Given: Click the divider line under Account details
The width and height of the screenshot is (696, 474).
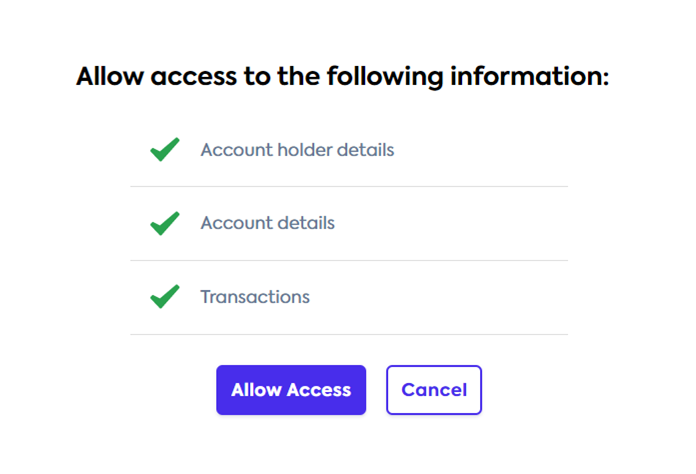Looking at the screenshot, I should pos(348,260).
